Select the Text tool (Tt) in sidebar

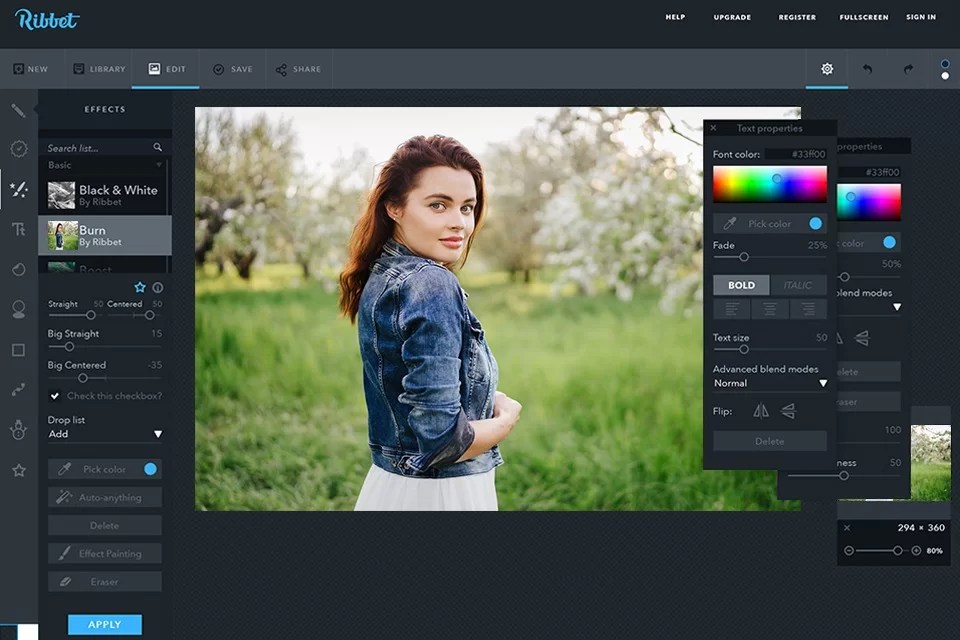18,229
